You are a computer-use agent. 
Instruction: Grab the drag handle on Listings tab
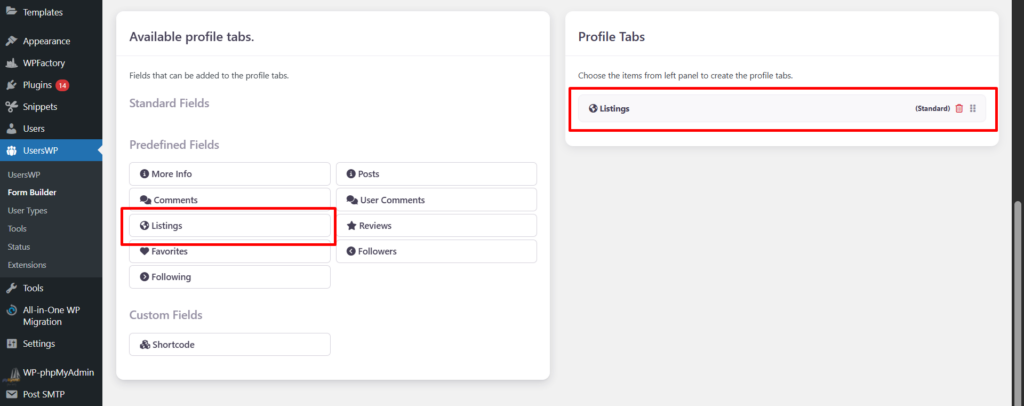[972, 108]
